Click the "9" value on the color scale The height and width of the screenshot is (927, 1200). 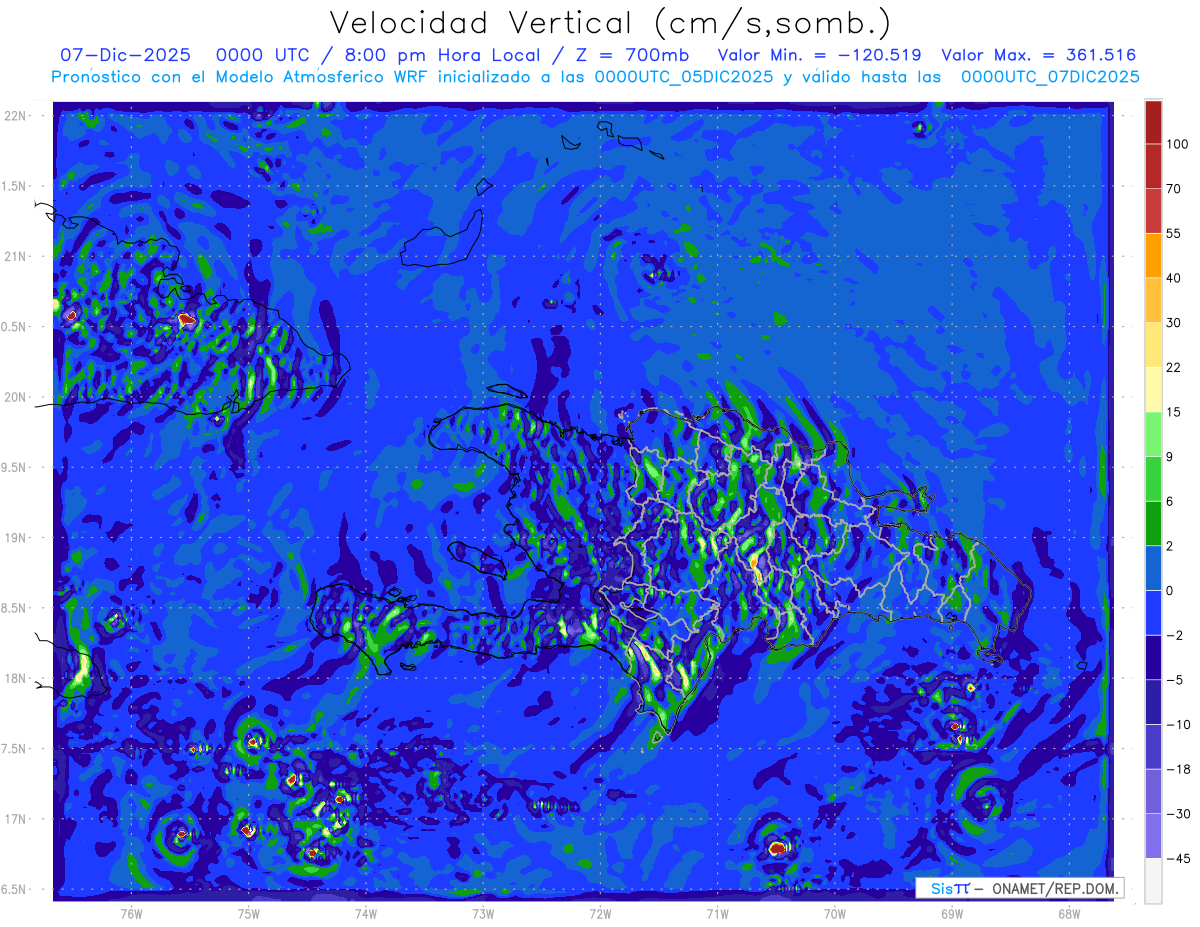click(1171, 457)
